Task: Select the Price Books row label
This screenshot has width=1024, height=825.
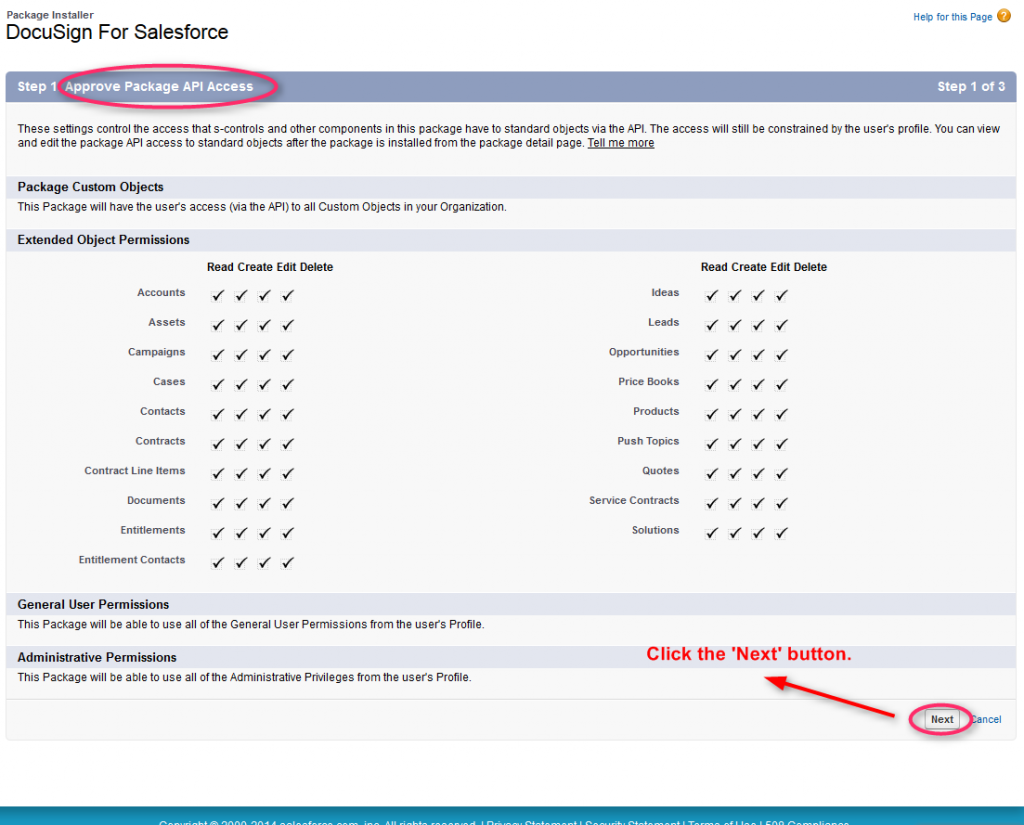Action: point(648,381)
